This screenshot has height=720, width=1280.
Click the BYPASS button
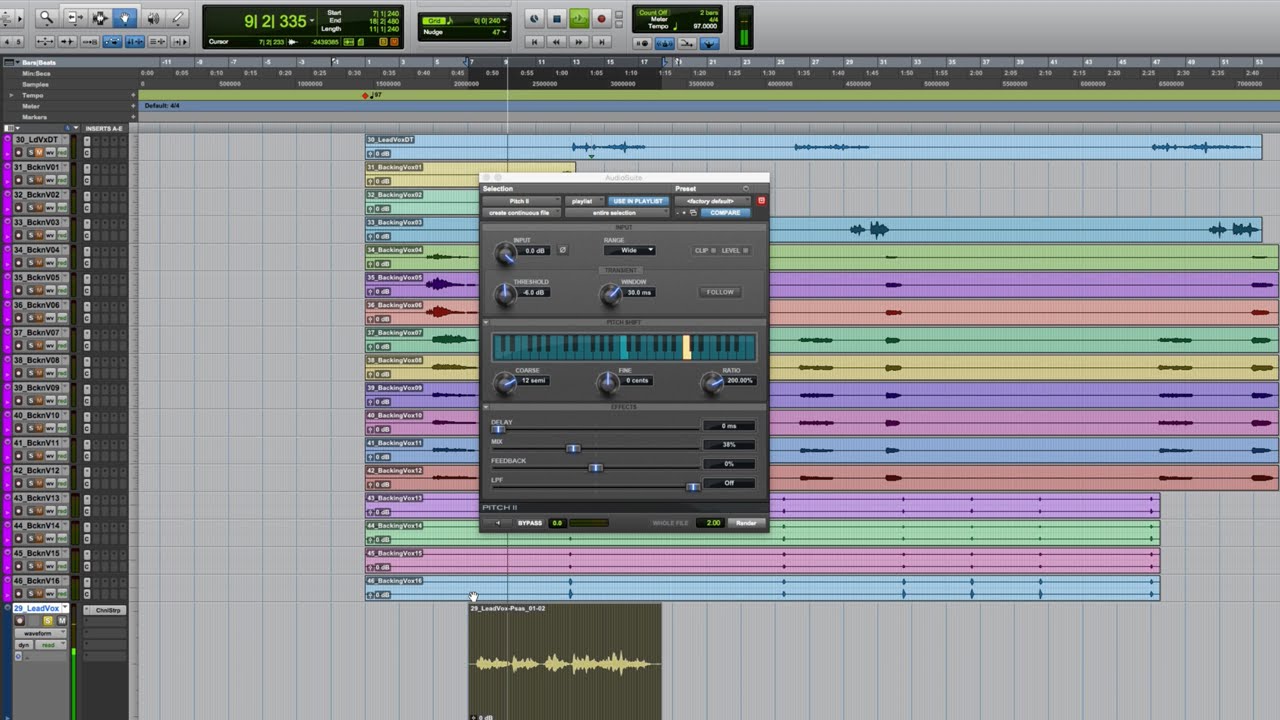pyautogui.click(x=530, y=523)
